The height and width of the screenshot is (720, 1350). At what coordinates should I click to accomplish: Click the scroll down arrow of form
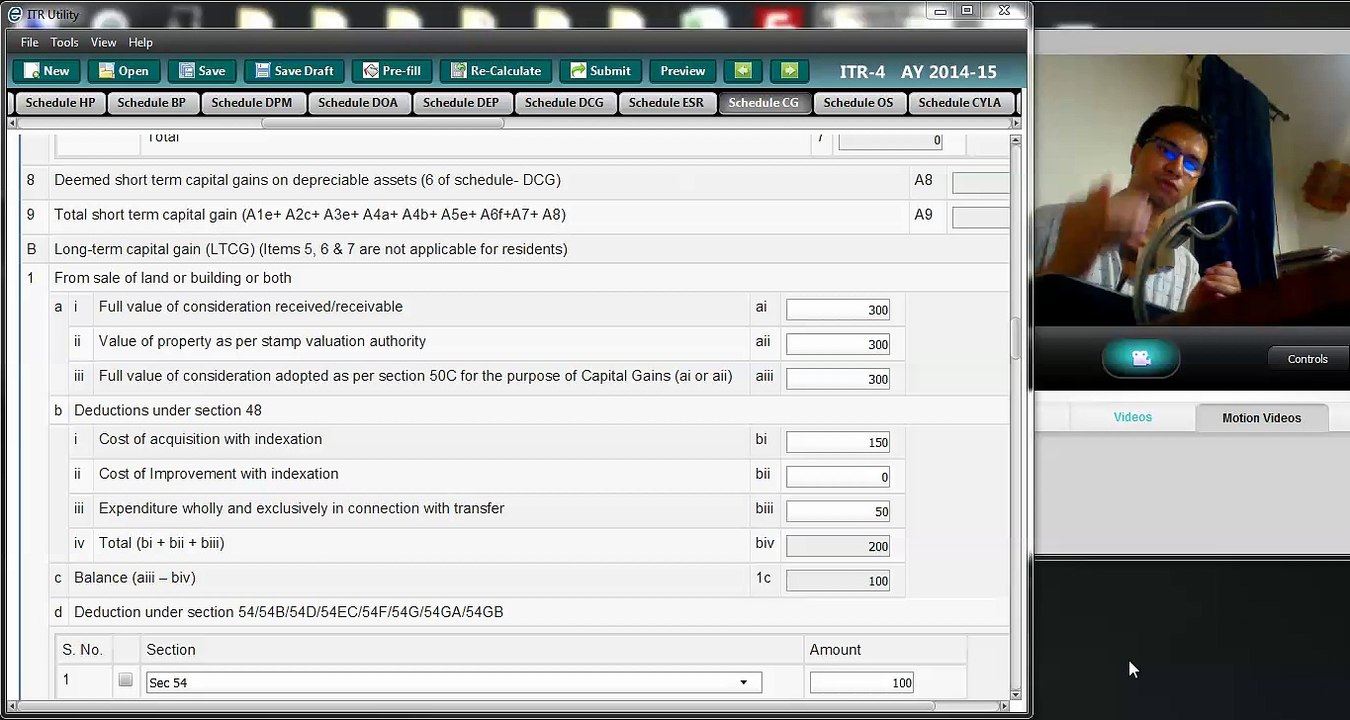1016,694
